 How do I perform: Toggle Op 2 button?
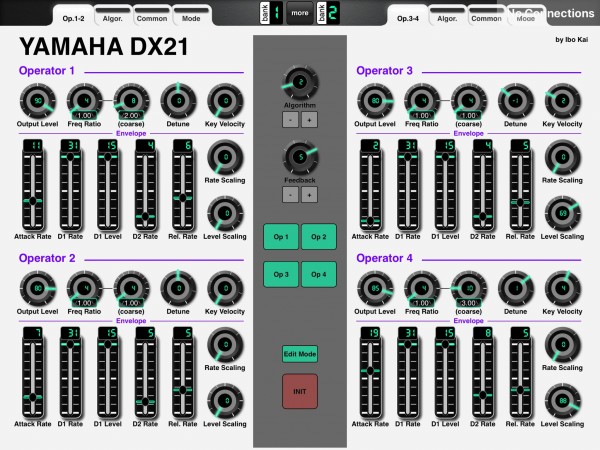(x=319, y=237)
